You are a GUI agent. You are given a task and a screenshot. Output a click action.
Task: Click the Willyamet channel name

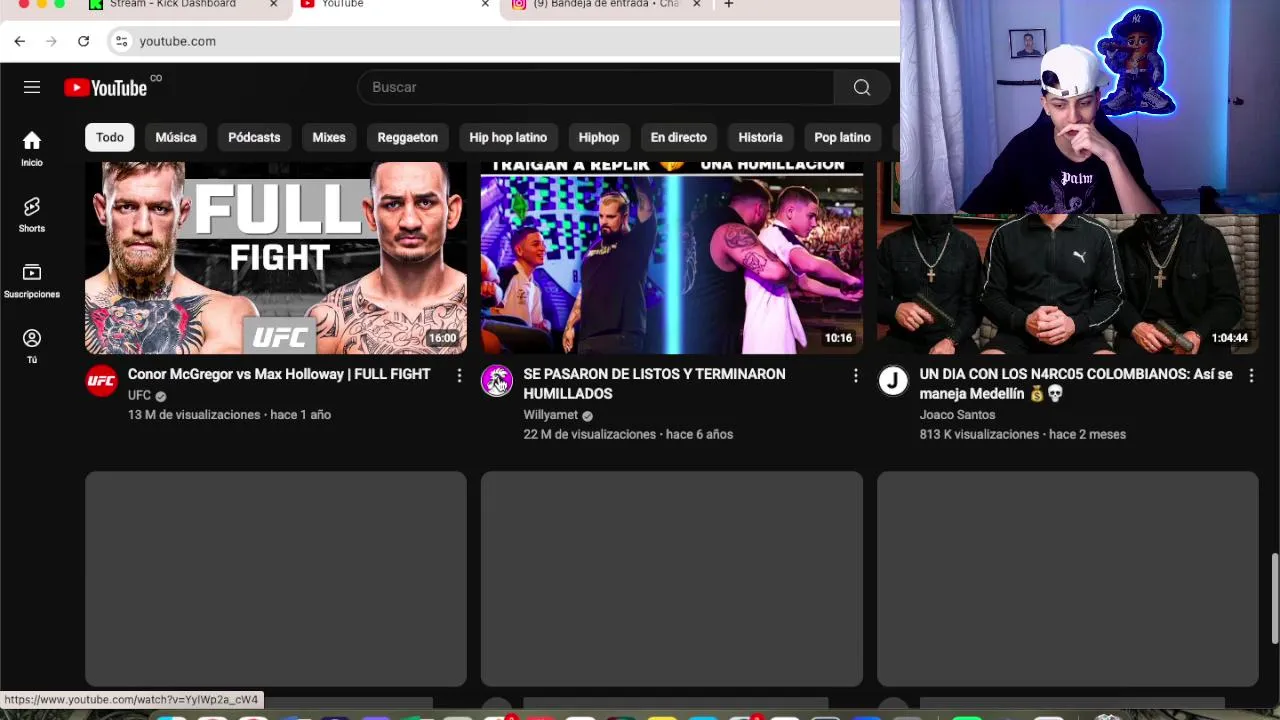click(551, 415)
